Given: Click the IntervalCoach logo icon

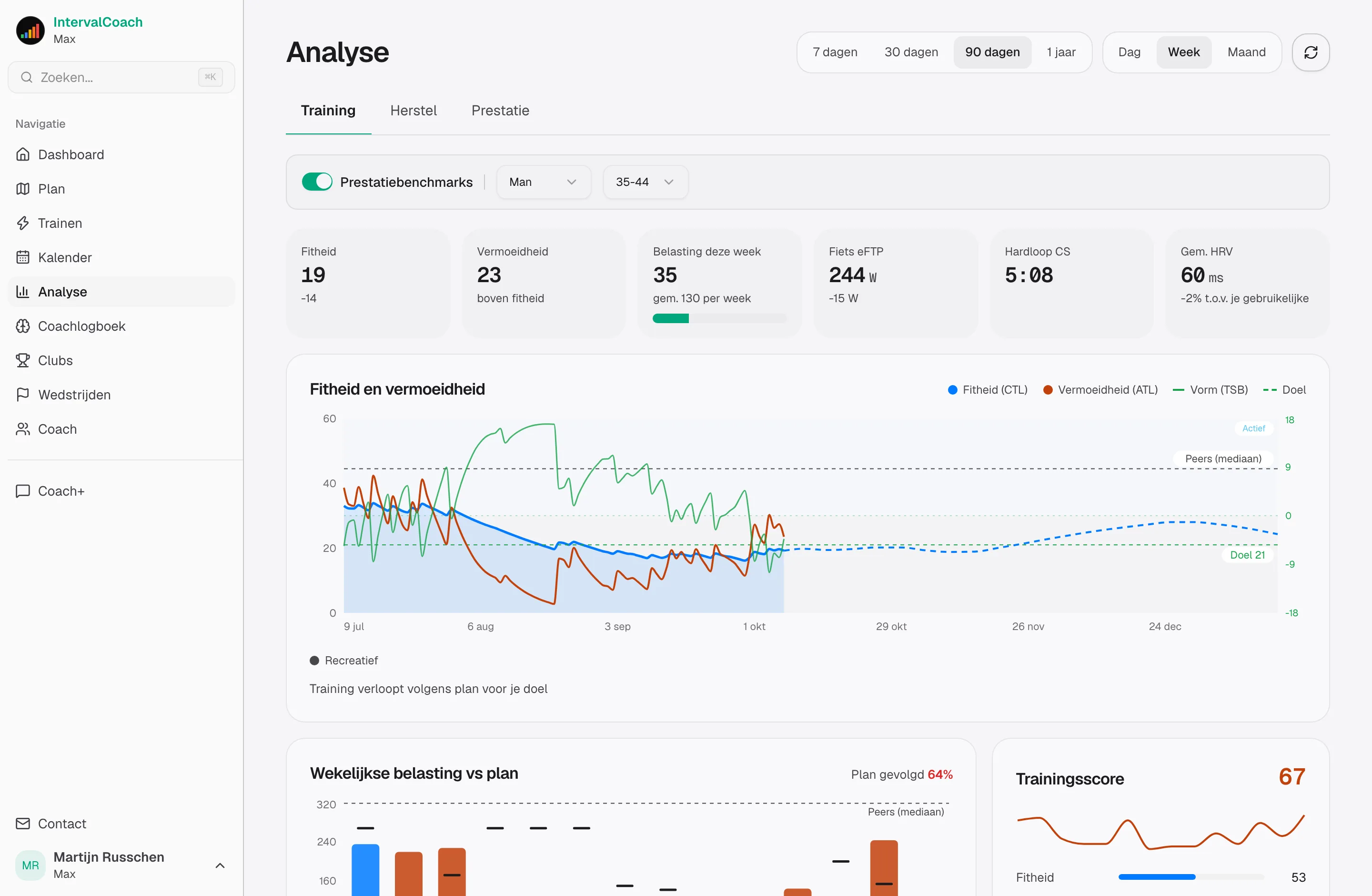Looking at the screenshot, I should (30, 30).
